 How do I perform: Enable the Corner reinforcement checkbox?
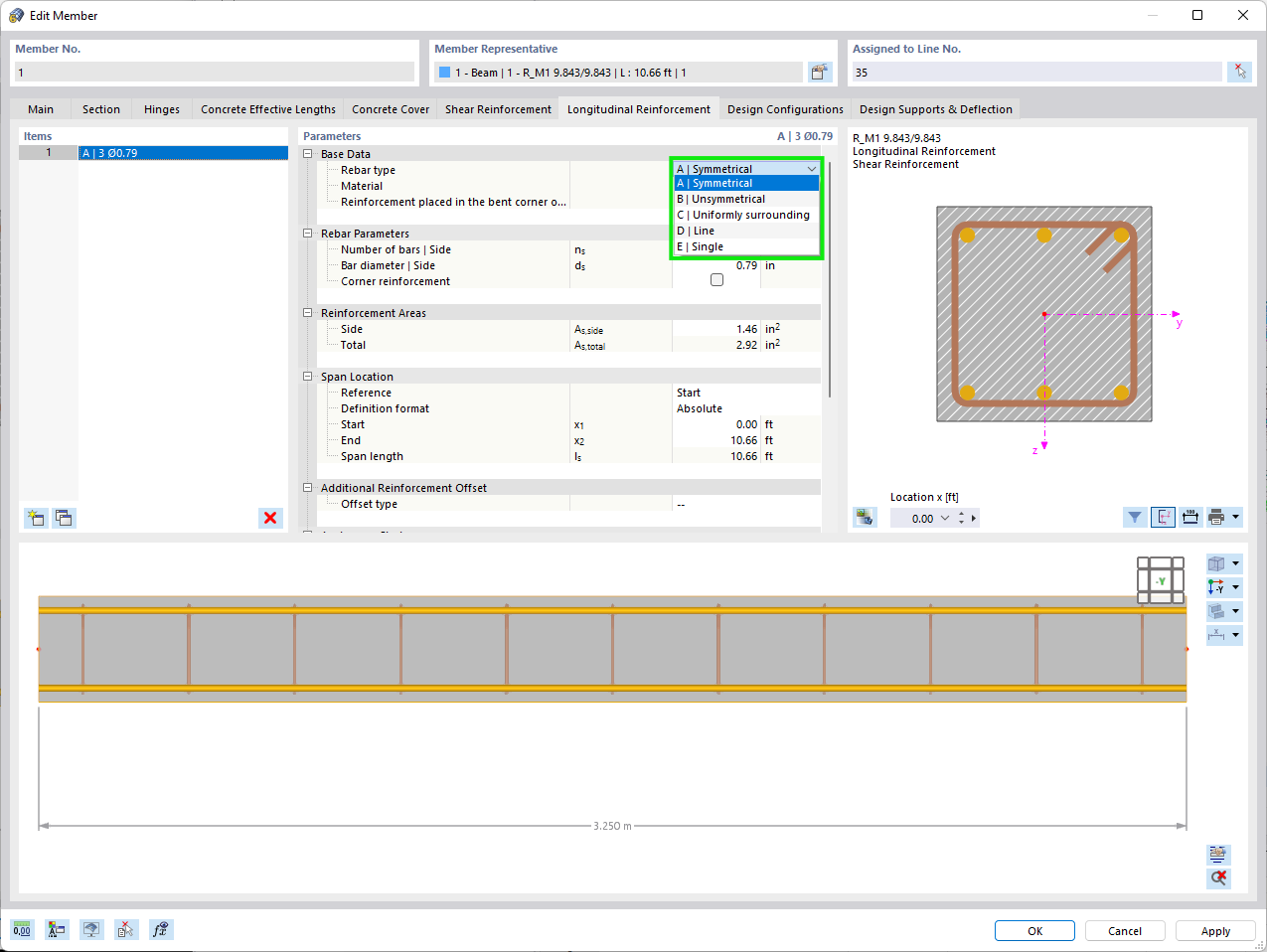716,279
